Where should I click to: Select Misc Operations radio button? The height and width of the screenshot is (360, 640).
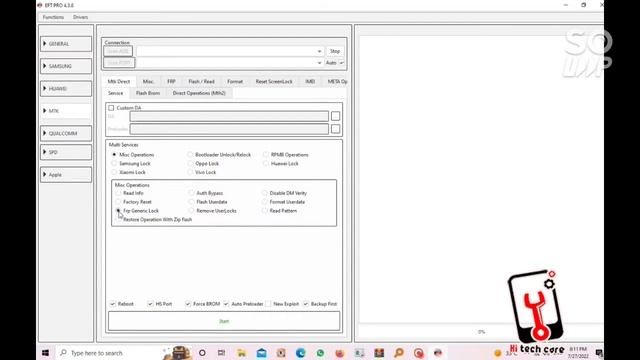point(114,155)
